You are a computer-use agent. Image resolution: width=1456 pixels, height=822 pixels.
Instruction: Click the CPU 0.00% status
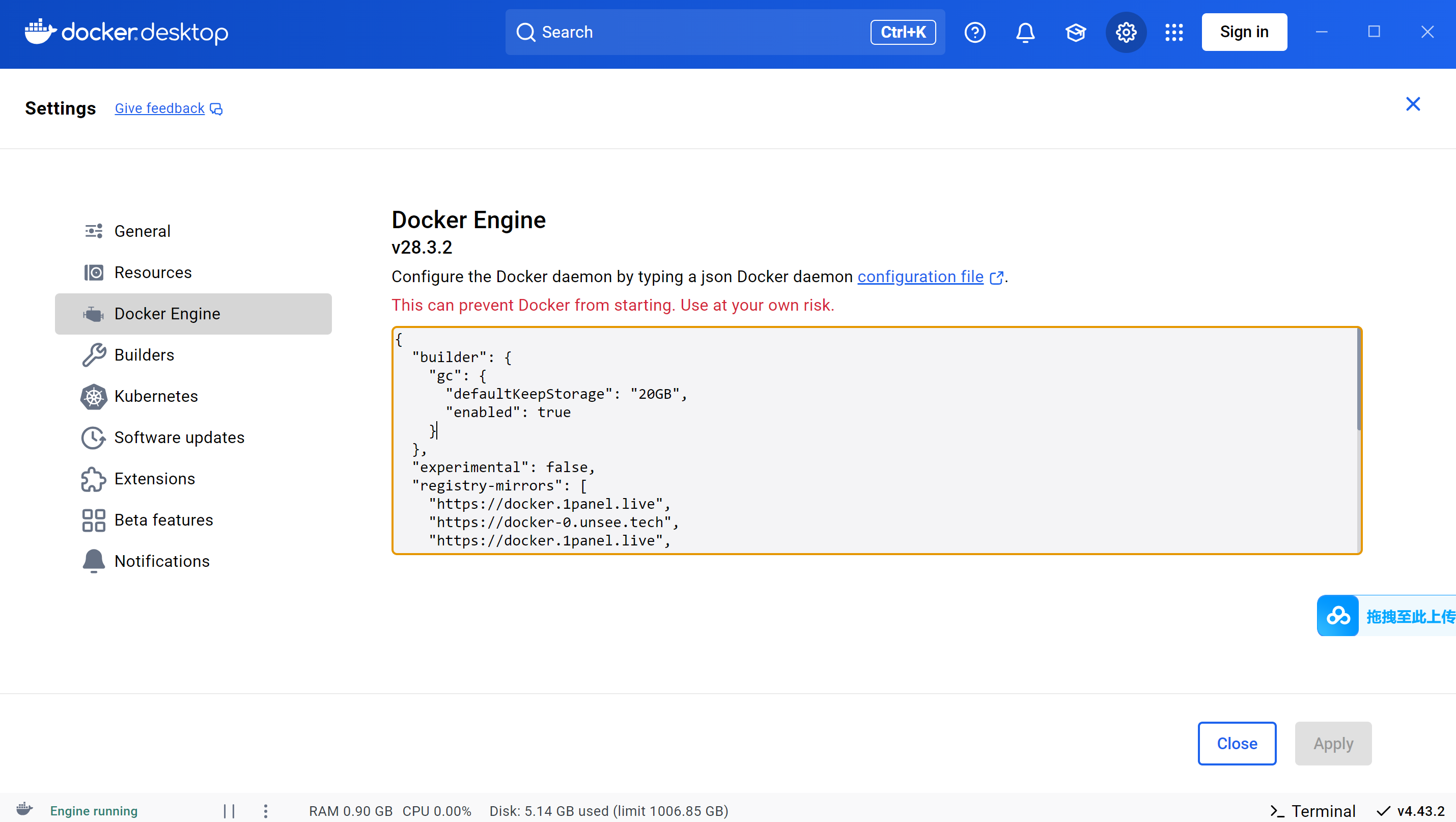click(x=436, y=811)
